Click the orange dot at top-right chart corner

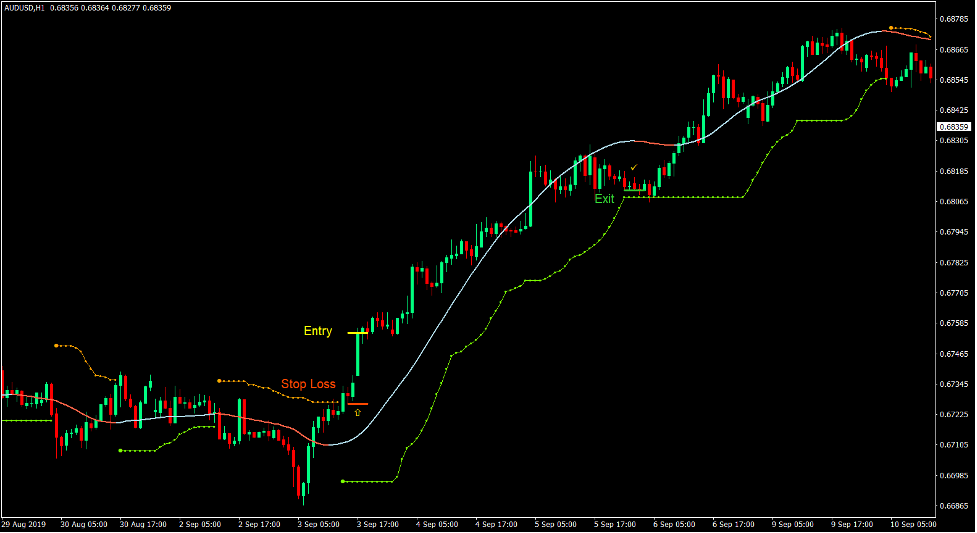click(890, 28)
